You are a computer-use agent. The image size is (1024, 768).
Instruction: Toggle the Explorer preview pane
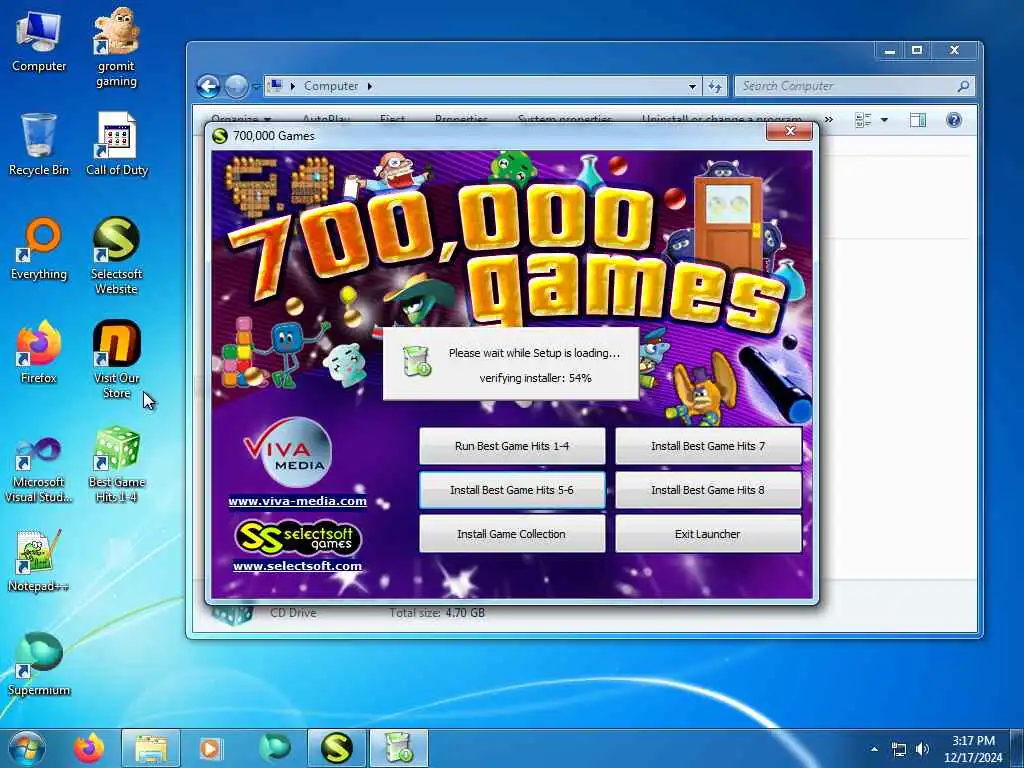(x=918, y=120)
